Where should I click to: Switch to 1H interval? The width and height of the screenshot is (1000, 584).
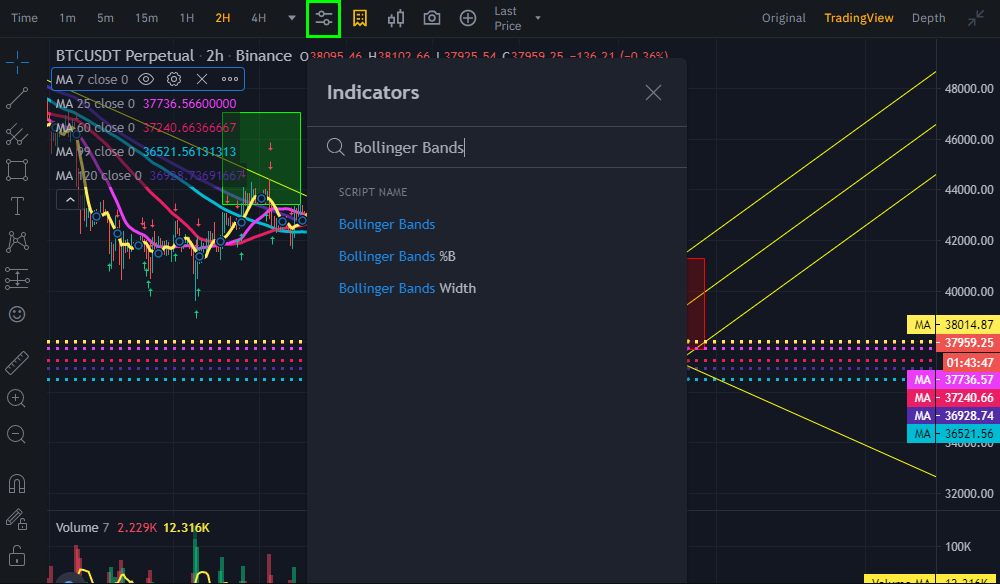(186, 18)
